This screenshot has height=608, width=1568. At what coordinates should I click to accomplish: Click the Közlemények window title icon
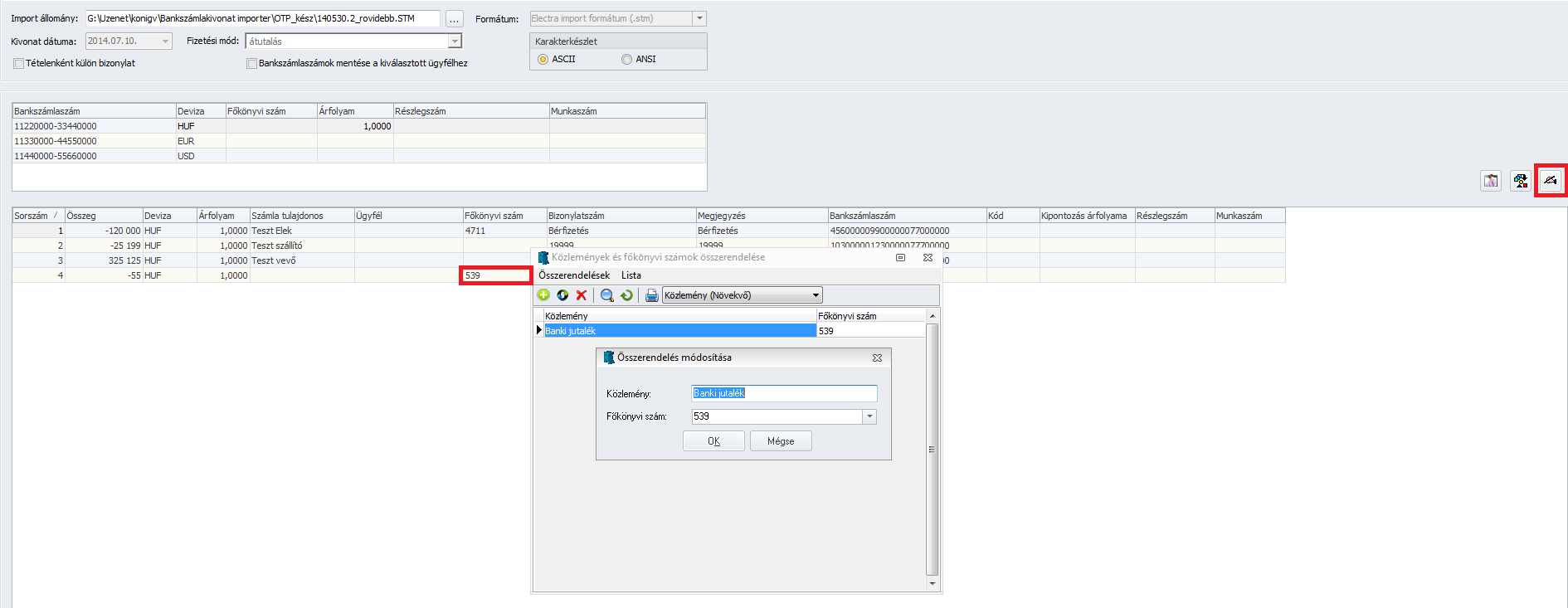[543, 258]
